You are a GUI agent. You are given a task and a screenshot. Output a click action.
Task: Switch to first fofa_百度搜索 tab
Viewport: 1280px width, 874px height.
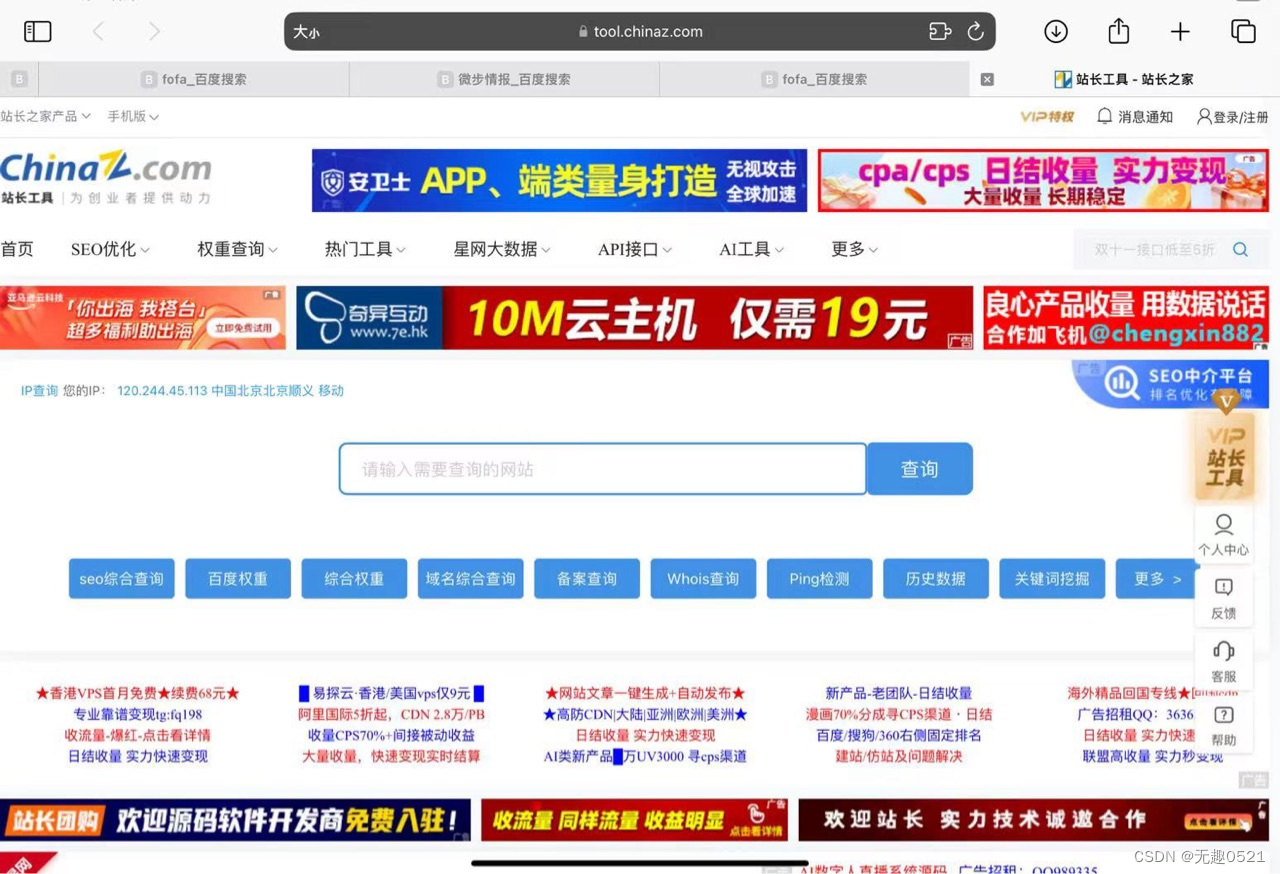(194, 80)
